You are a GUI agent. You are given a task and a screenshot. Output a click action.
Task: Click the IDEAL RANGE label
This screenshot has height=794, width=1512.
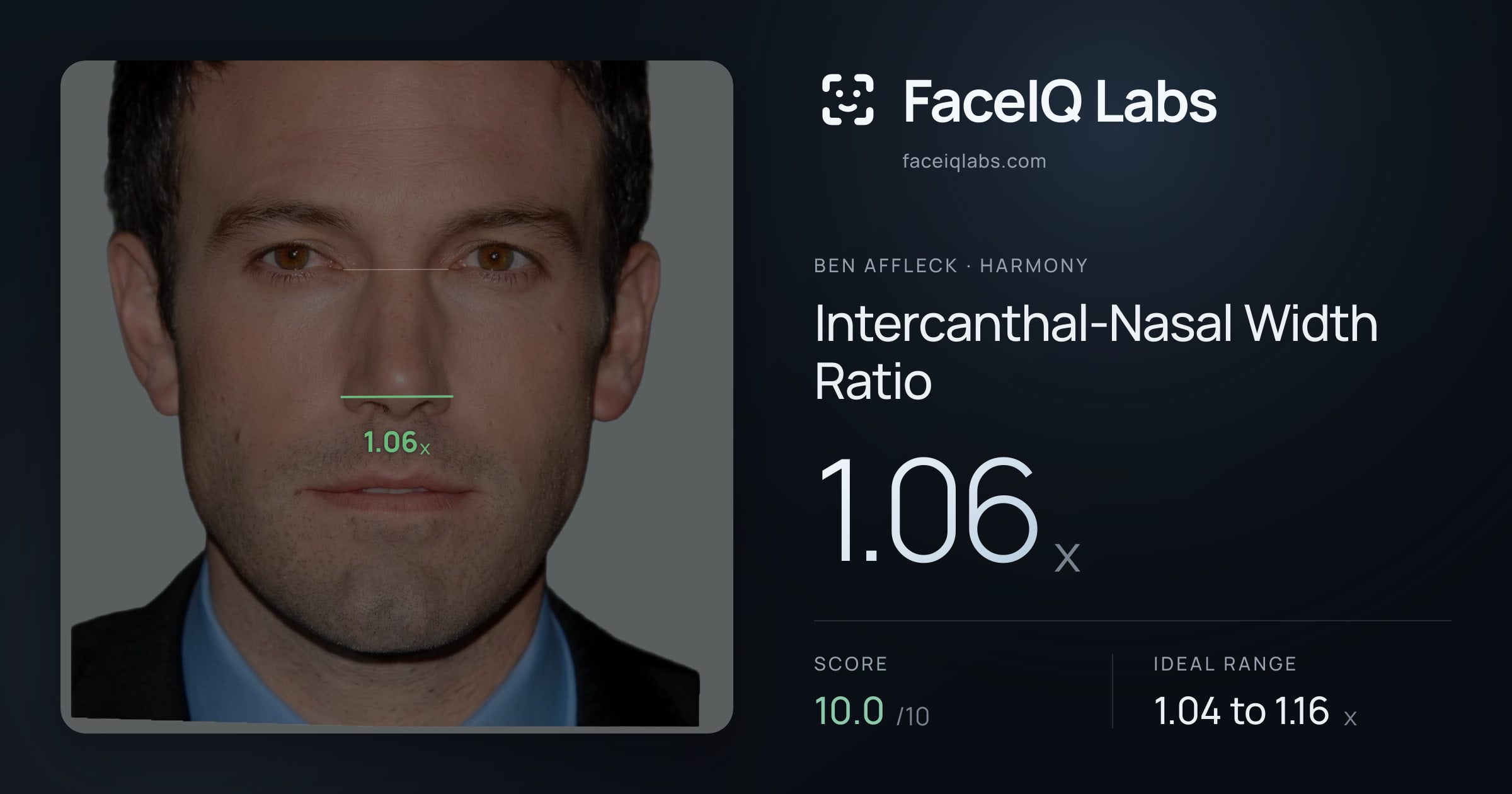click(1225, 664)
